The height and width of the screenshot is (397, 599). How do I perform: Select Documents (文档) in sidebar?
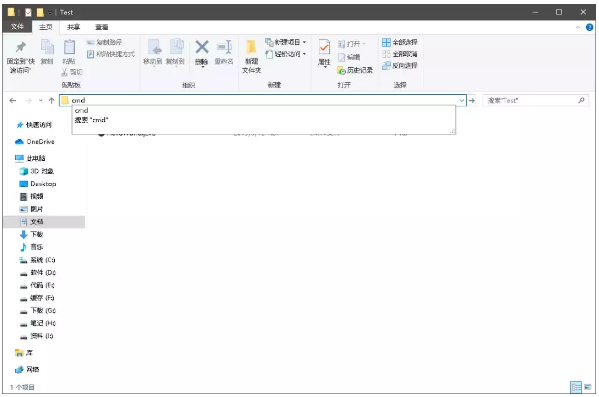(x=44, y=222)
